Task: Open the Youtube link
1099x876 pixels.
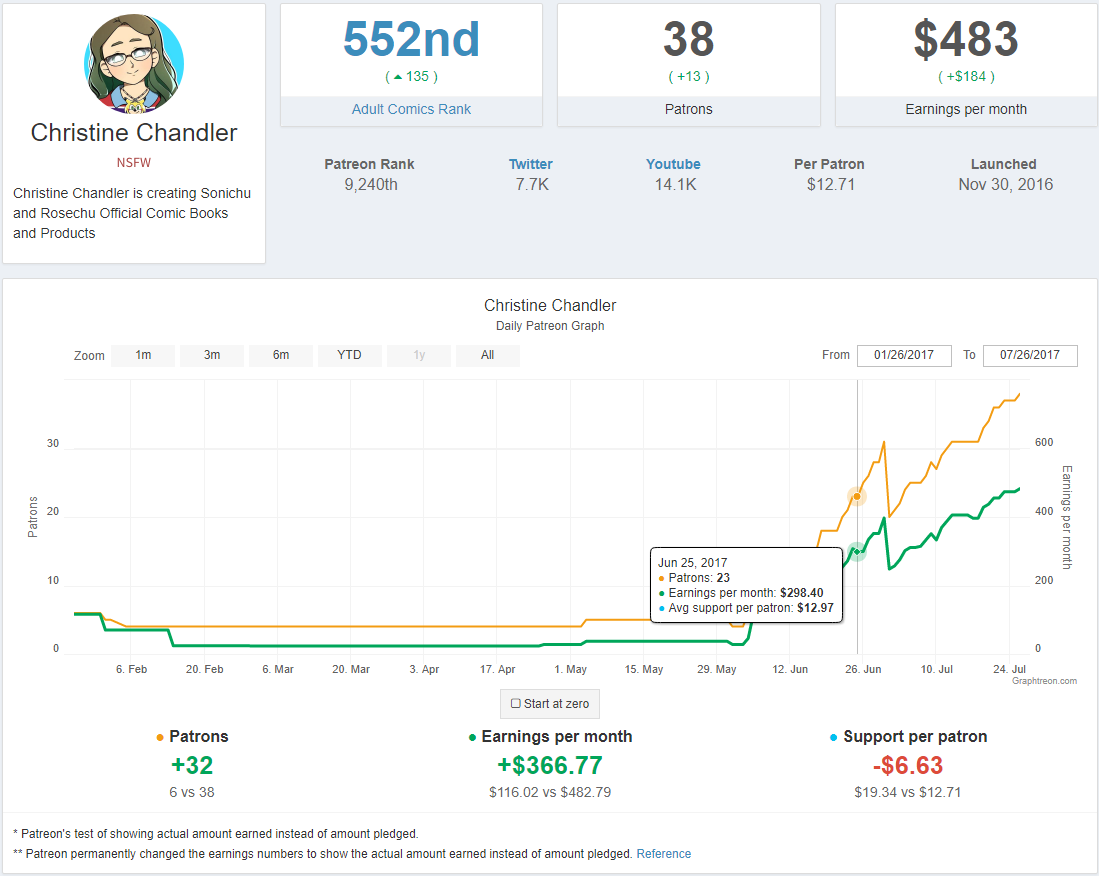Action: click(673, 164)
